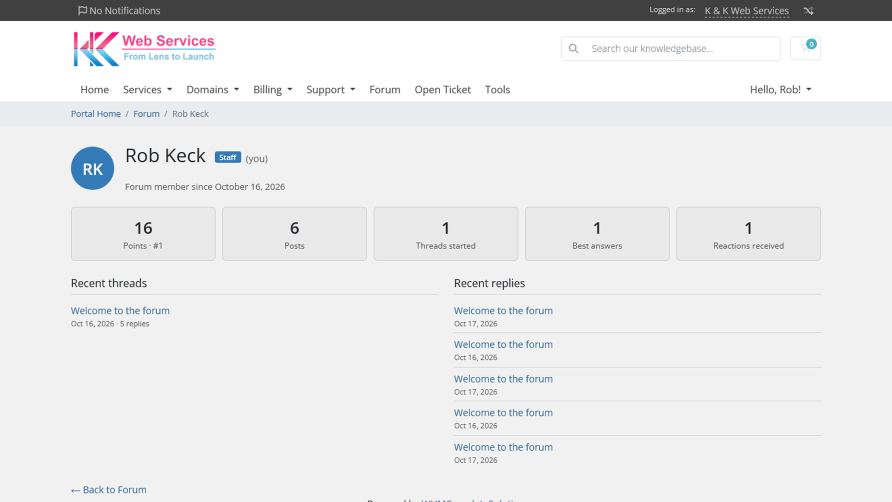Viewport: 892px width, 502px height.
Task: Click the Rob Keck breadcrumb text
Action: coord(191,114)
